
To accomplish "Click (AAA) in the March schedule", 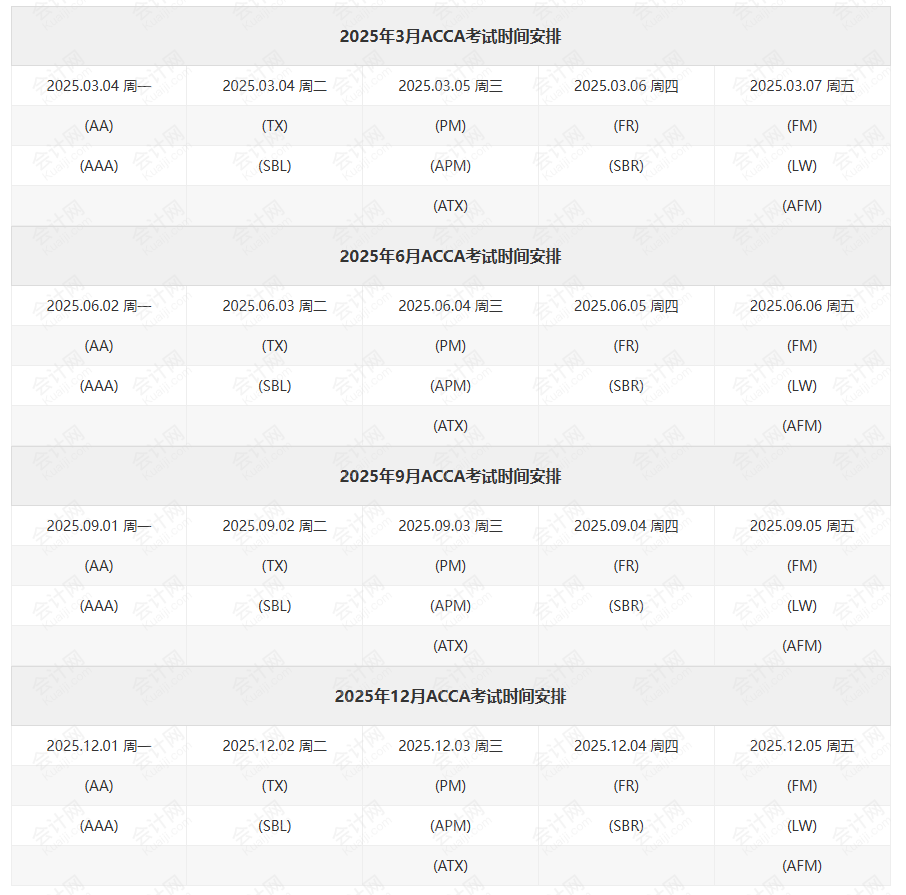I will click(x=99, y=166).
